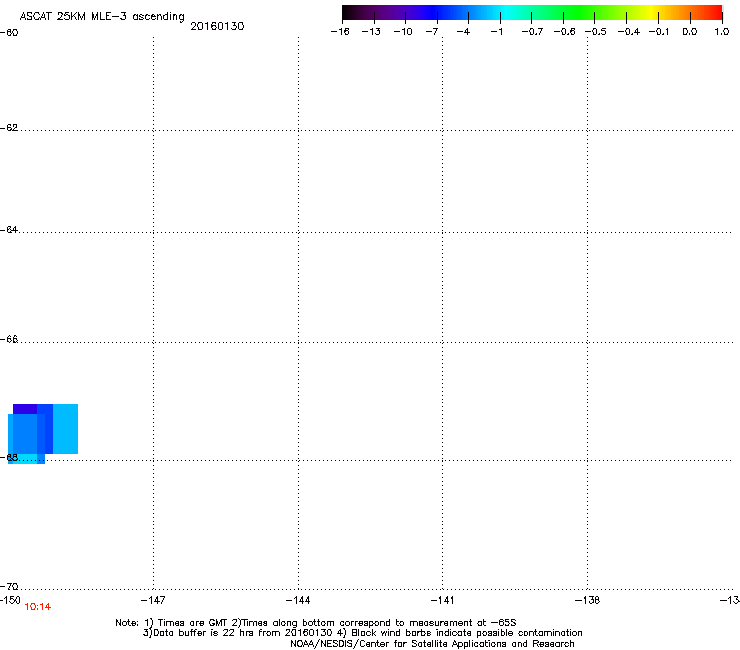Click the color bar label -0.6
Screen dimensions: 740x650
click(564, 32)
